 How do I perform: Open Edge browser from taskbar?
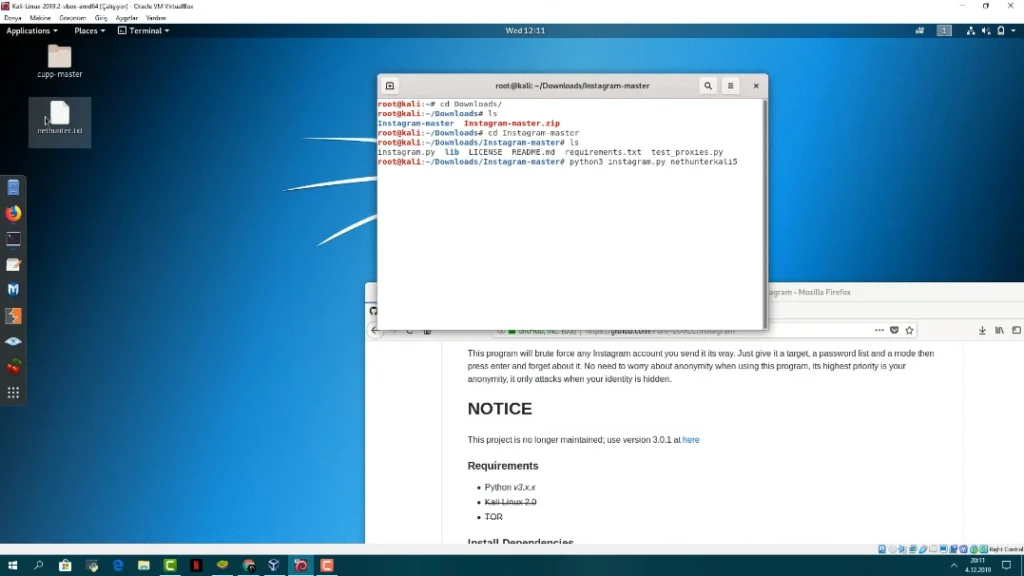pos(118,566)
